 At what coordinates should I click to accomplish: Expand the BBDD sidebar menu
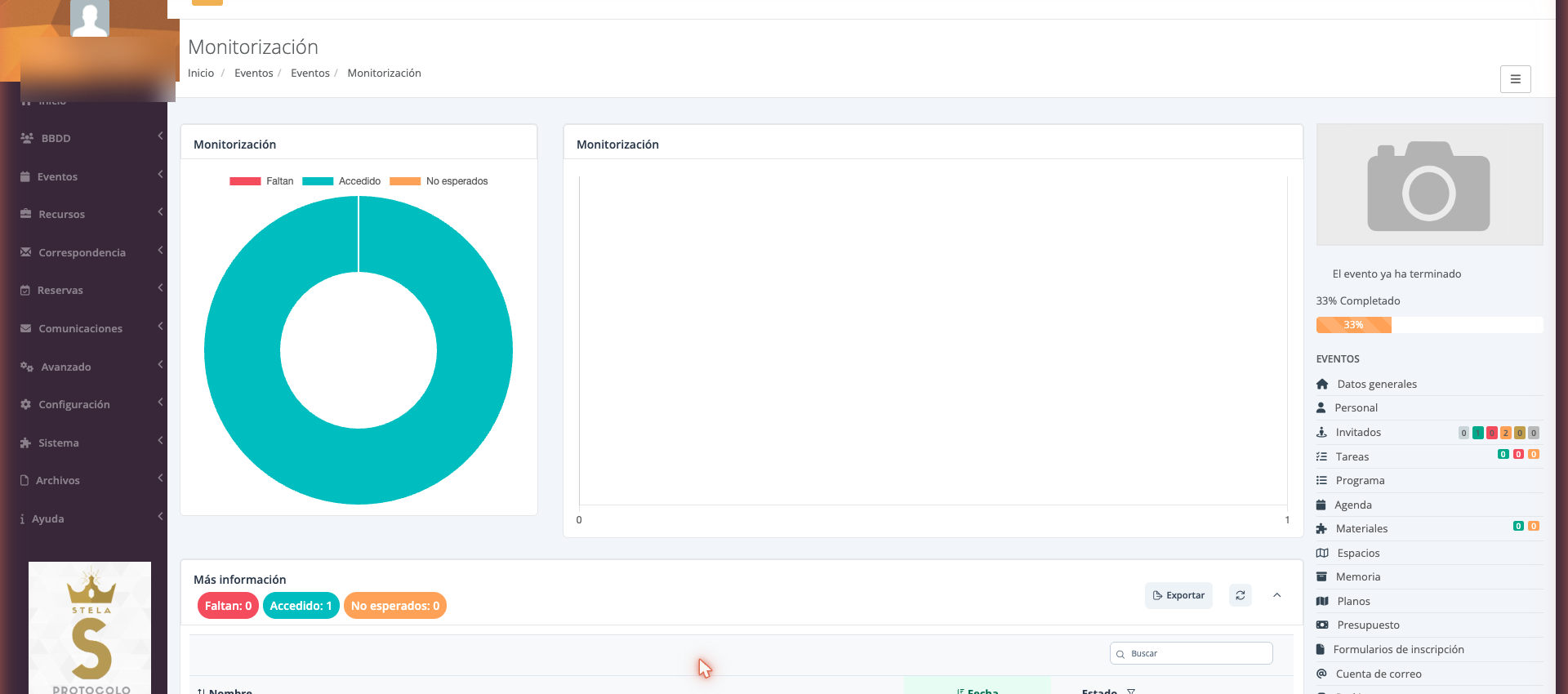(x=90, y=138)
